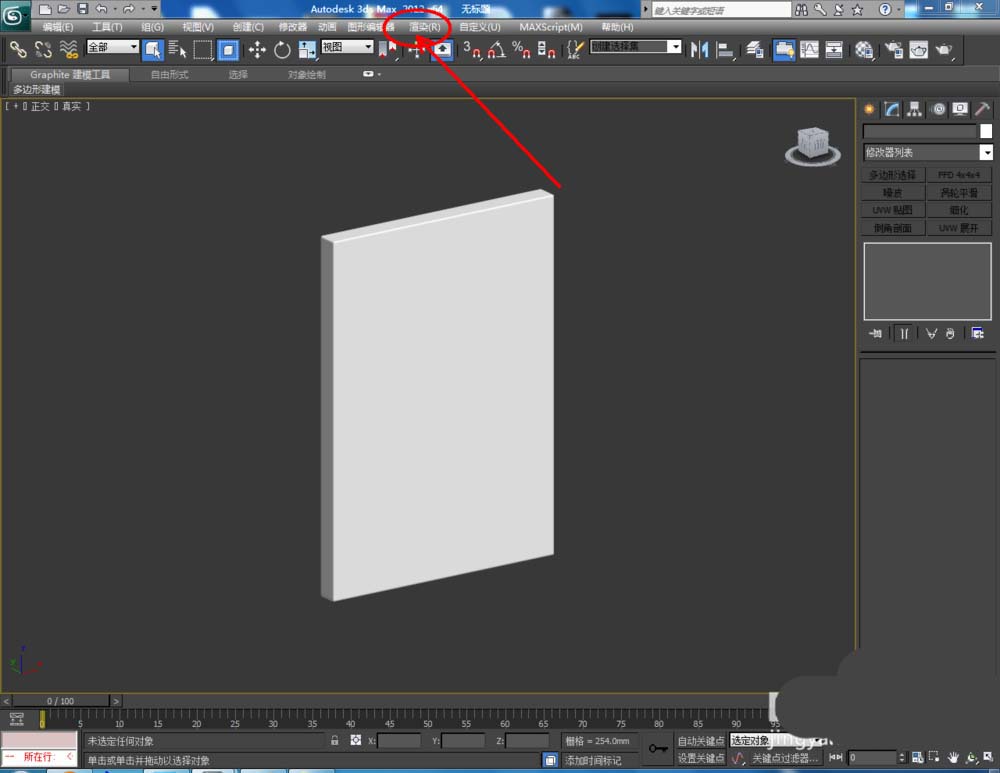Switch to the 自由形式 ribbon tab
Image resolution: width=1000 pixels, height=773 pixels.
[169, 75]
